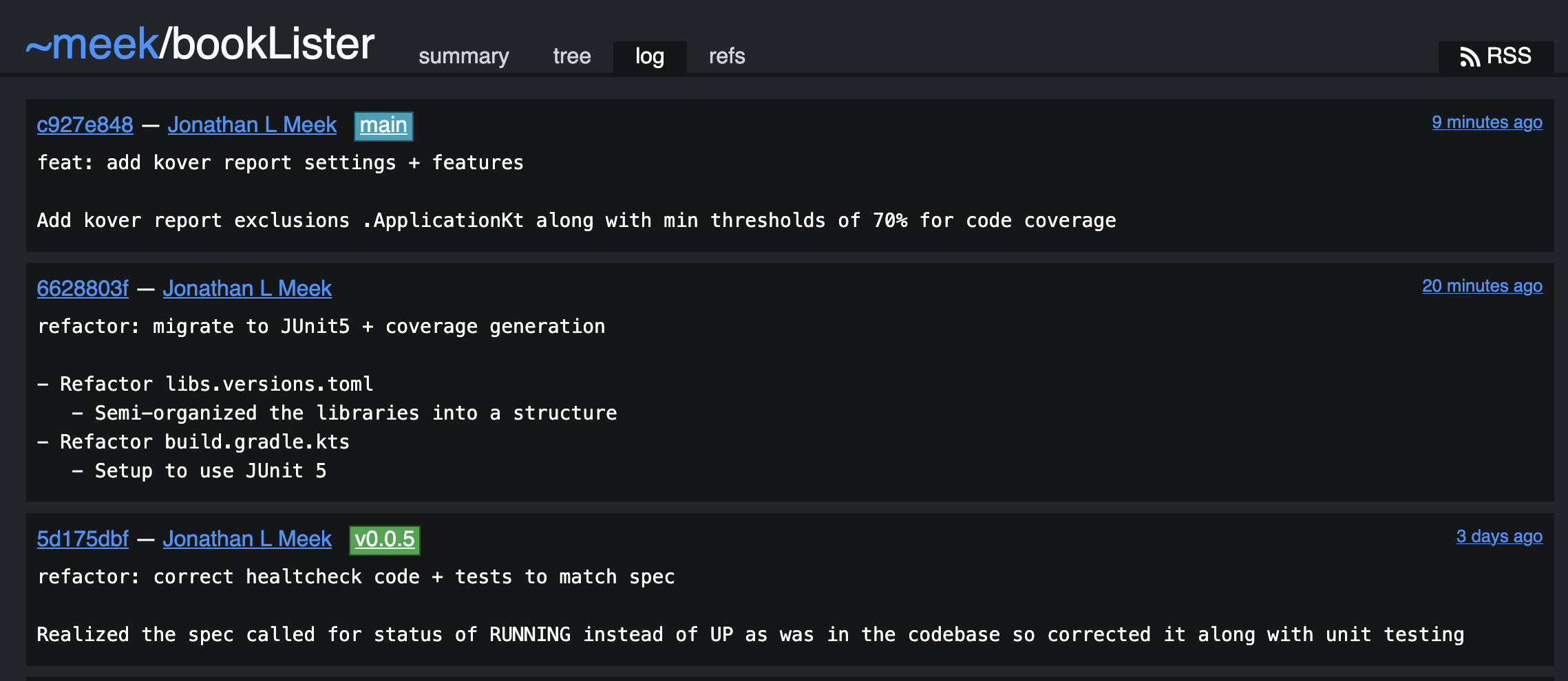Click the 'refactor: migrate to JUnit5' commit title
The height and width of the screenshot is (681, 1568).
click(x=321, y=327)
